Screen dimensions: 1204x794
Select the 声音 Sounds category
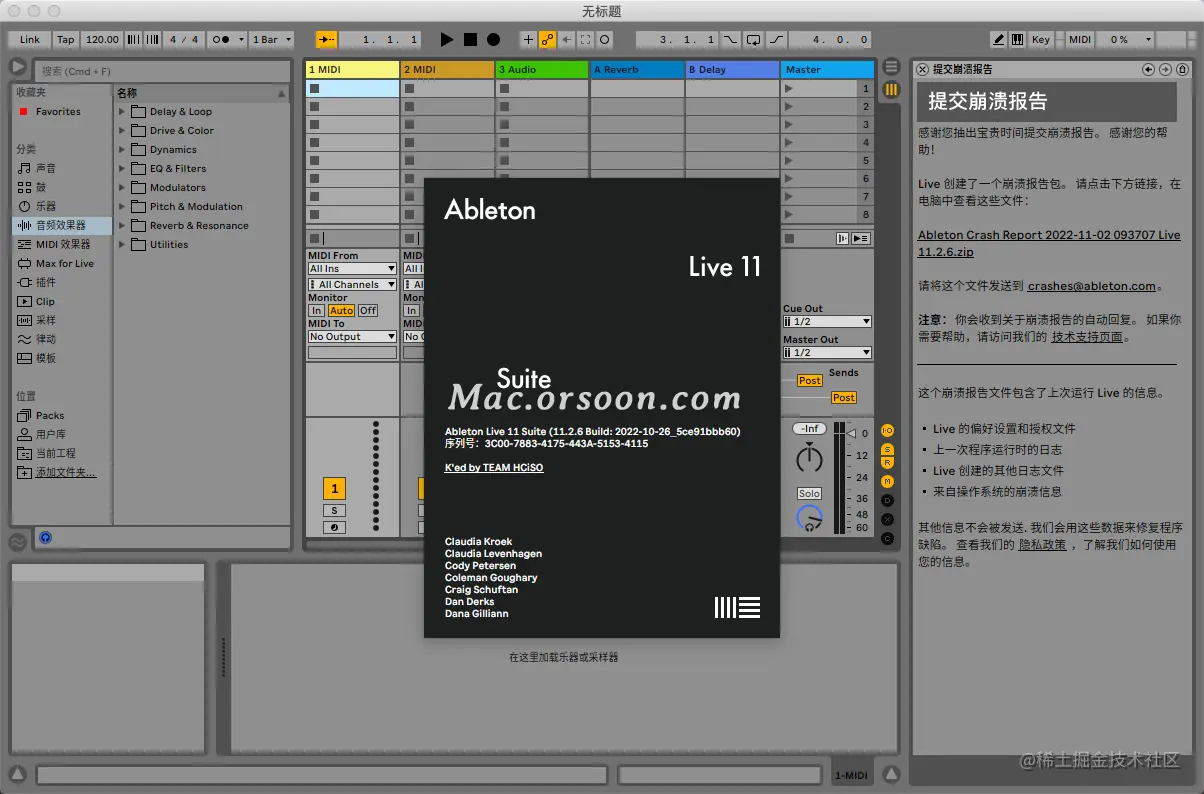[46, 168]
